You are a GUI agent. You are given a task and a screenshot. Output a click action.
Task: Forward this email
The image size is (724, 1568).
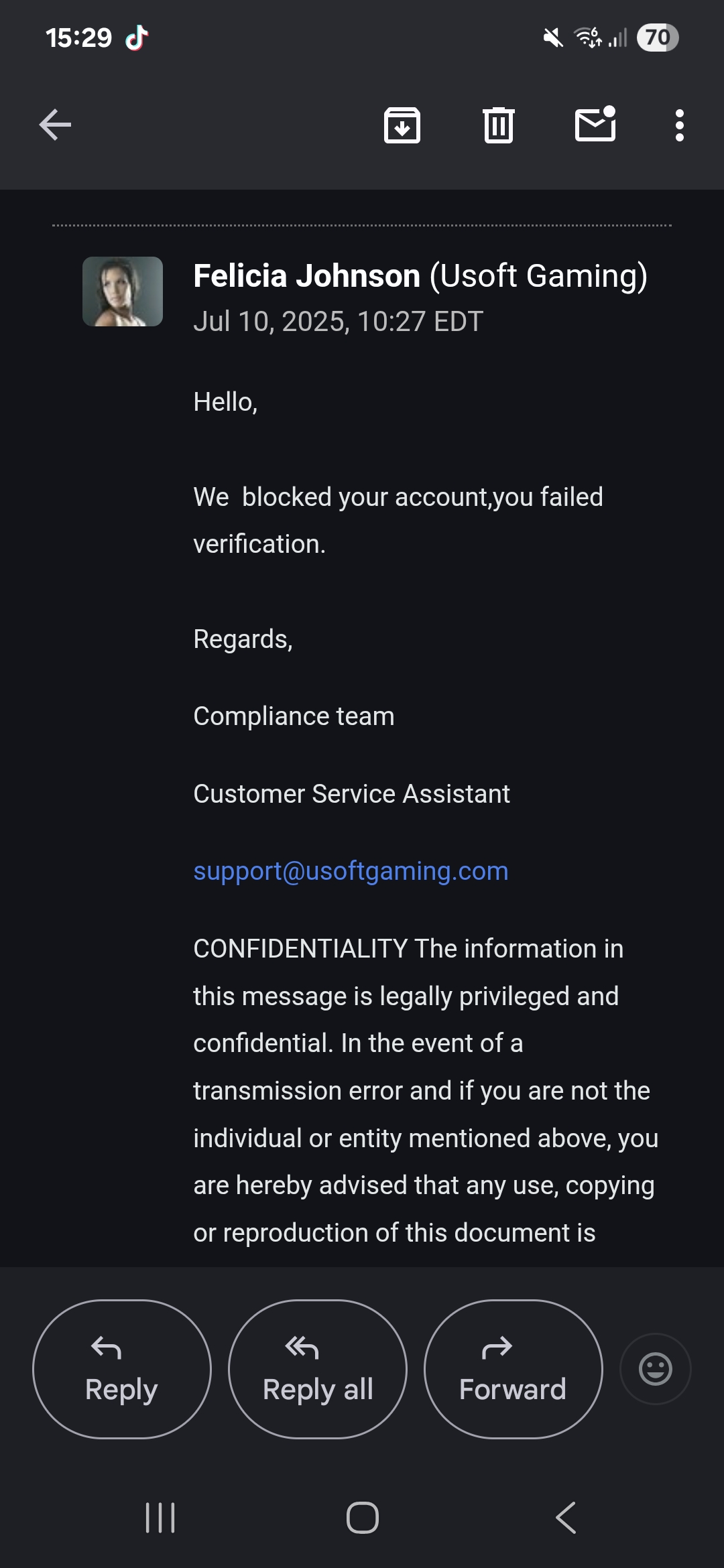pos(514,1369)
